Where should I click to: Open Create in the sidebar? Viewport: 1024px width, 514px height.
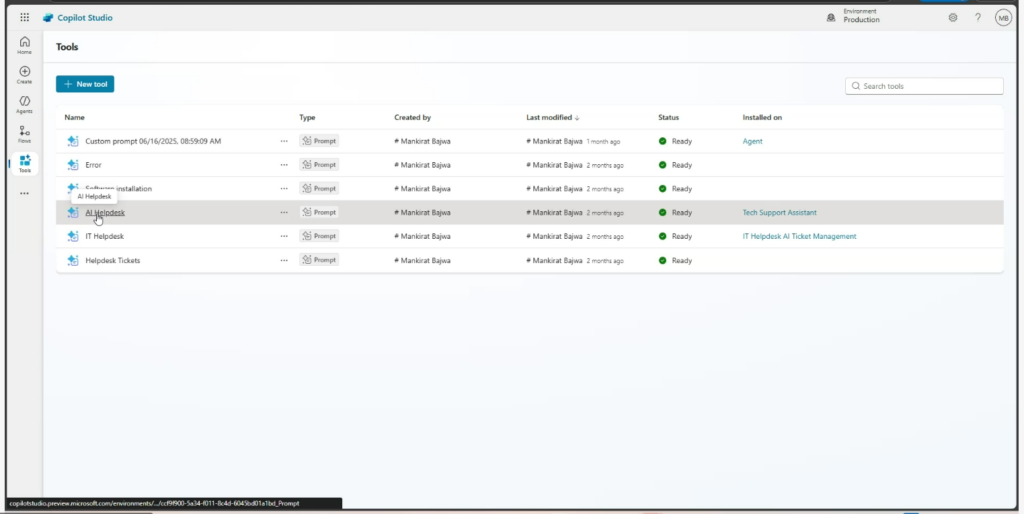pyautogui.click(x=24, y=75)
